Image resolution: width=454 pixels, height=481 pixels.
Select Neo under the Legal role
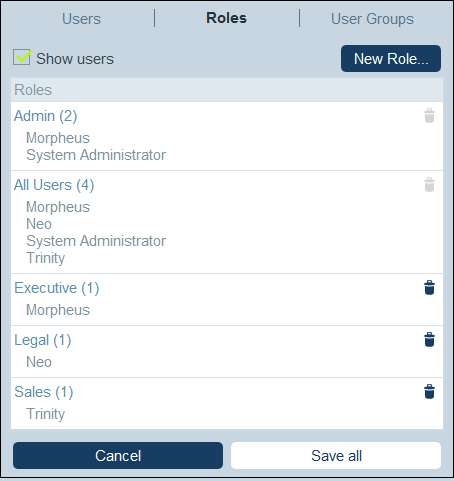pyautogui.click(x=39, y=362)
